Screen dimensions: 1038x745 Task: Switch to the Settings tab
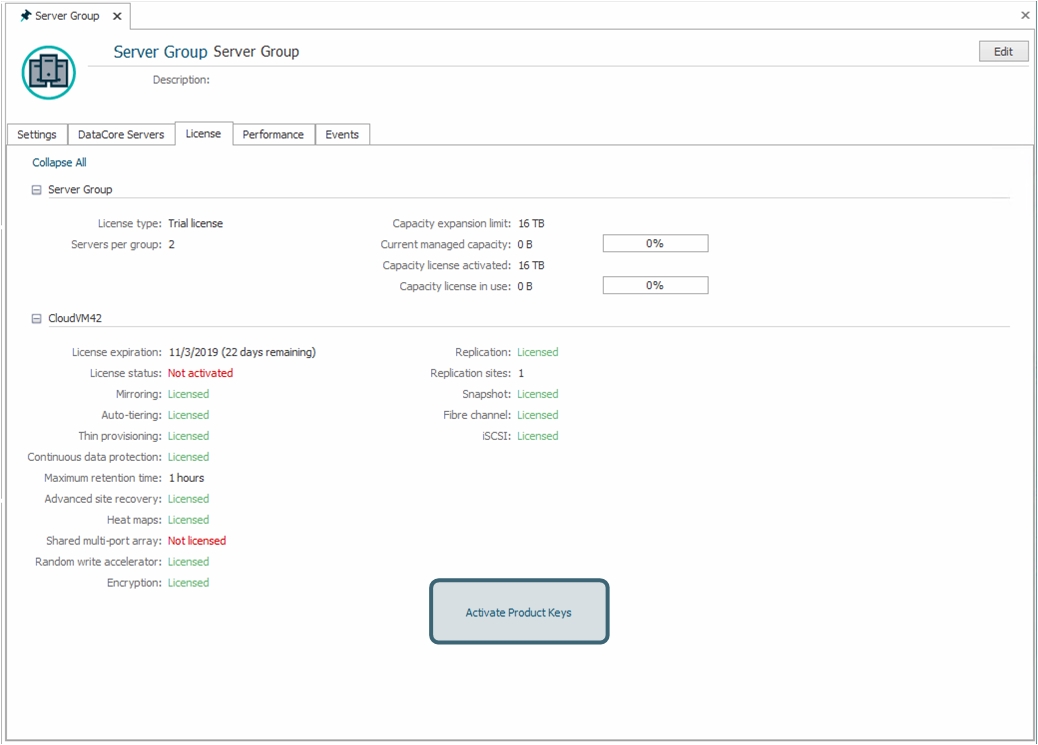37,135
